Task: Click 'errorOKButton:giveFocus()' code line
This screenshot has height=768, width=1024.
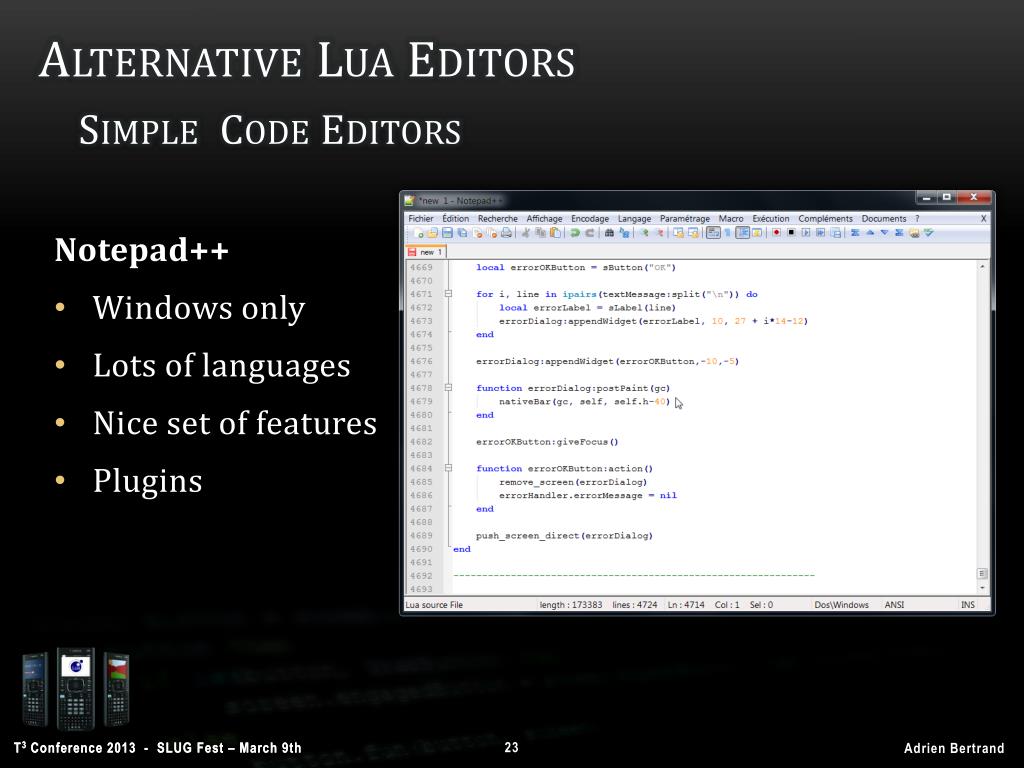Action: coord(547,441)
